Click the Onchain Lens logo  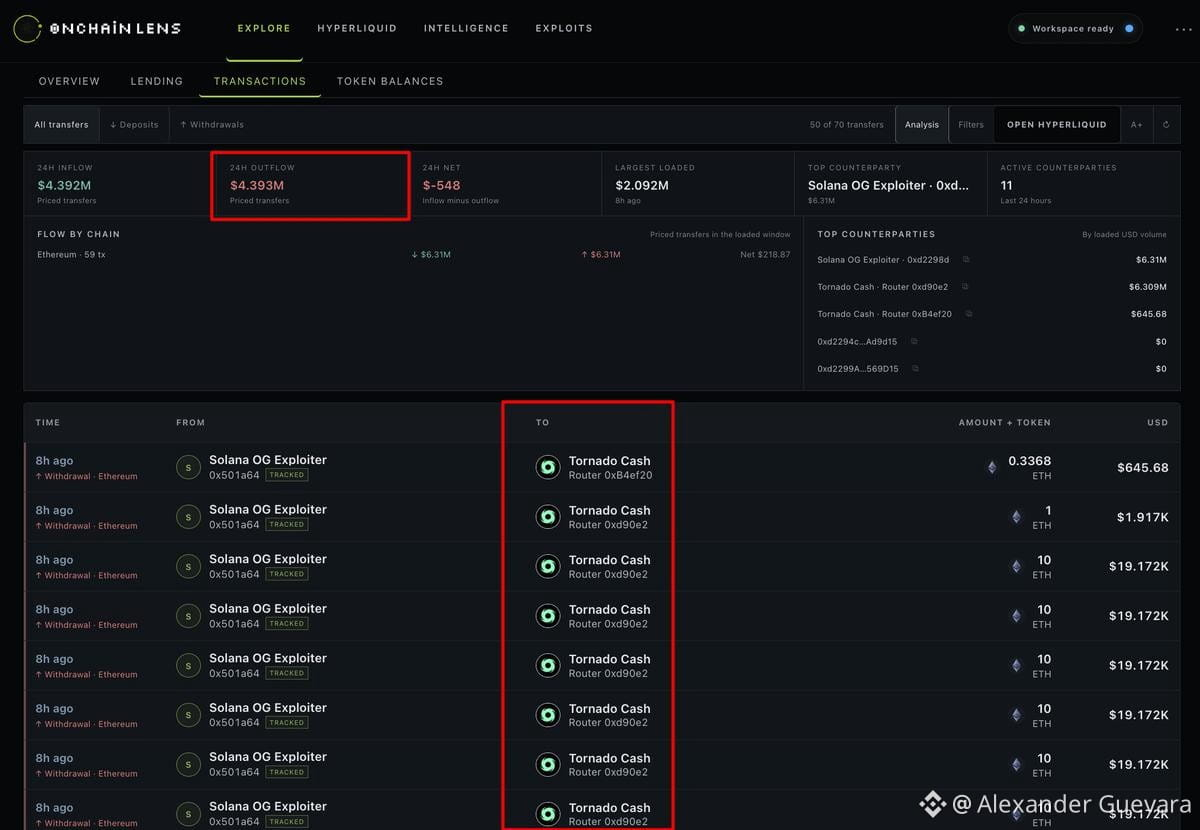97,29
